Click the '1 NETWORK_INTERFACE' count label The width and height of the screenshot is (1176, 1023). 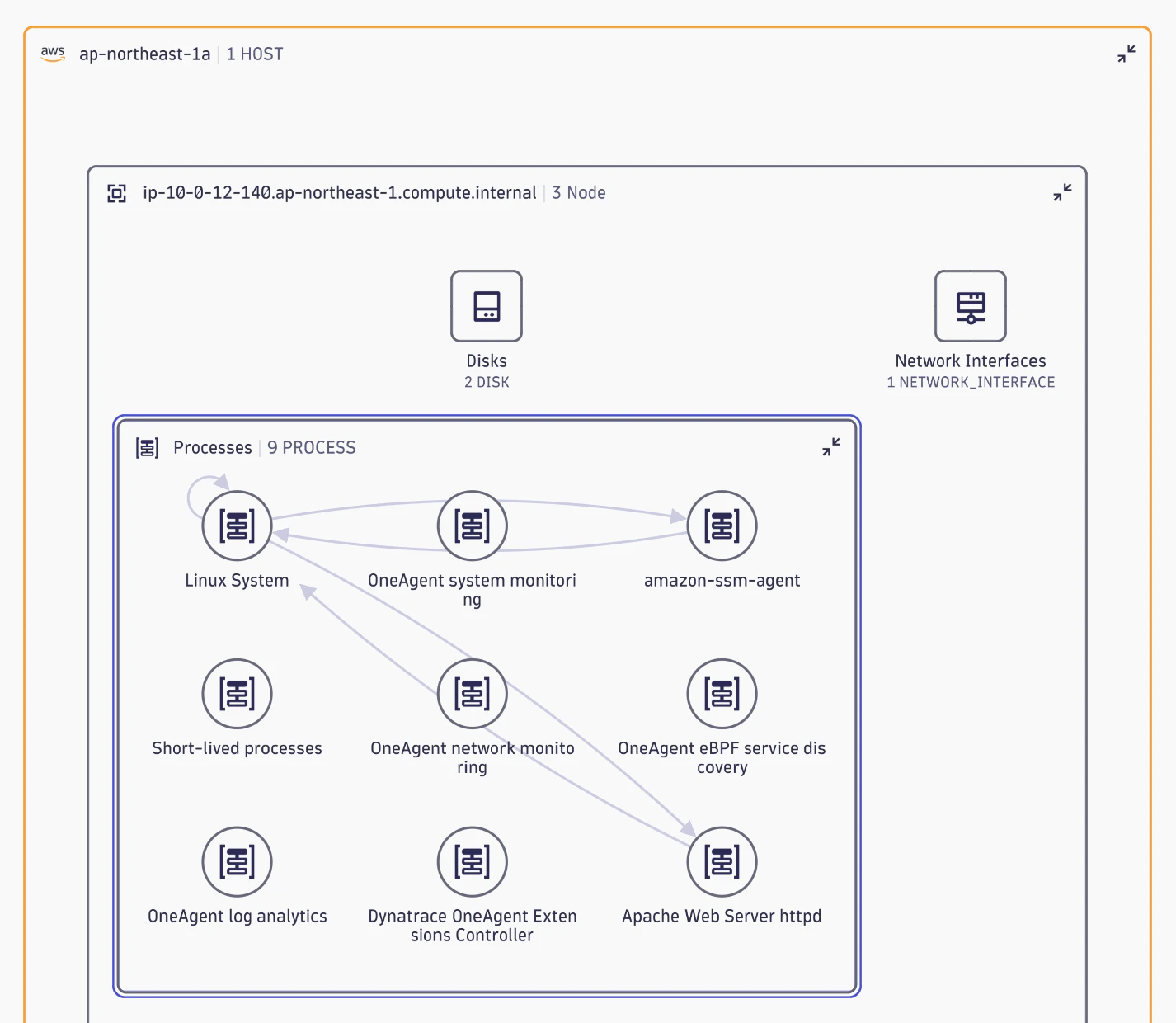click(971, 382)
